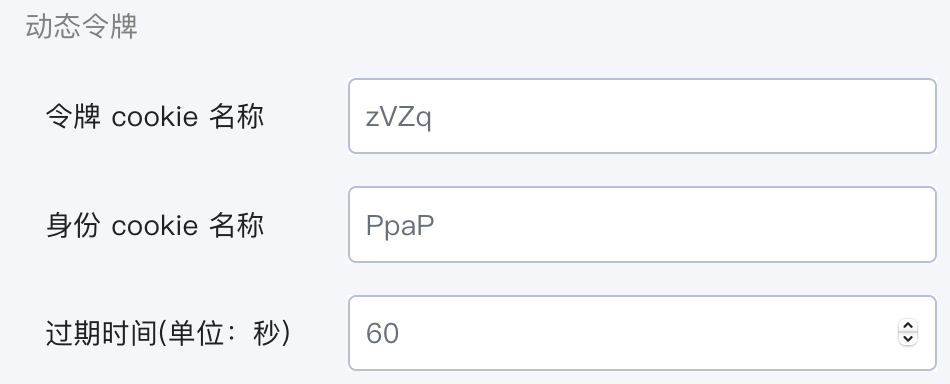Click the word cookie in the 身份 label

point(154,226)
